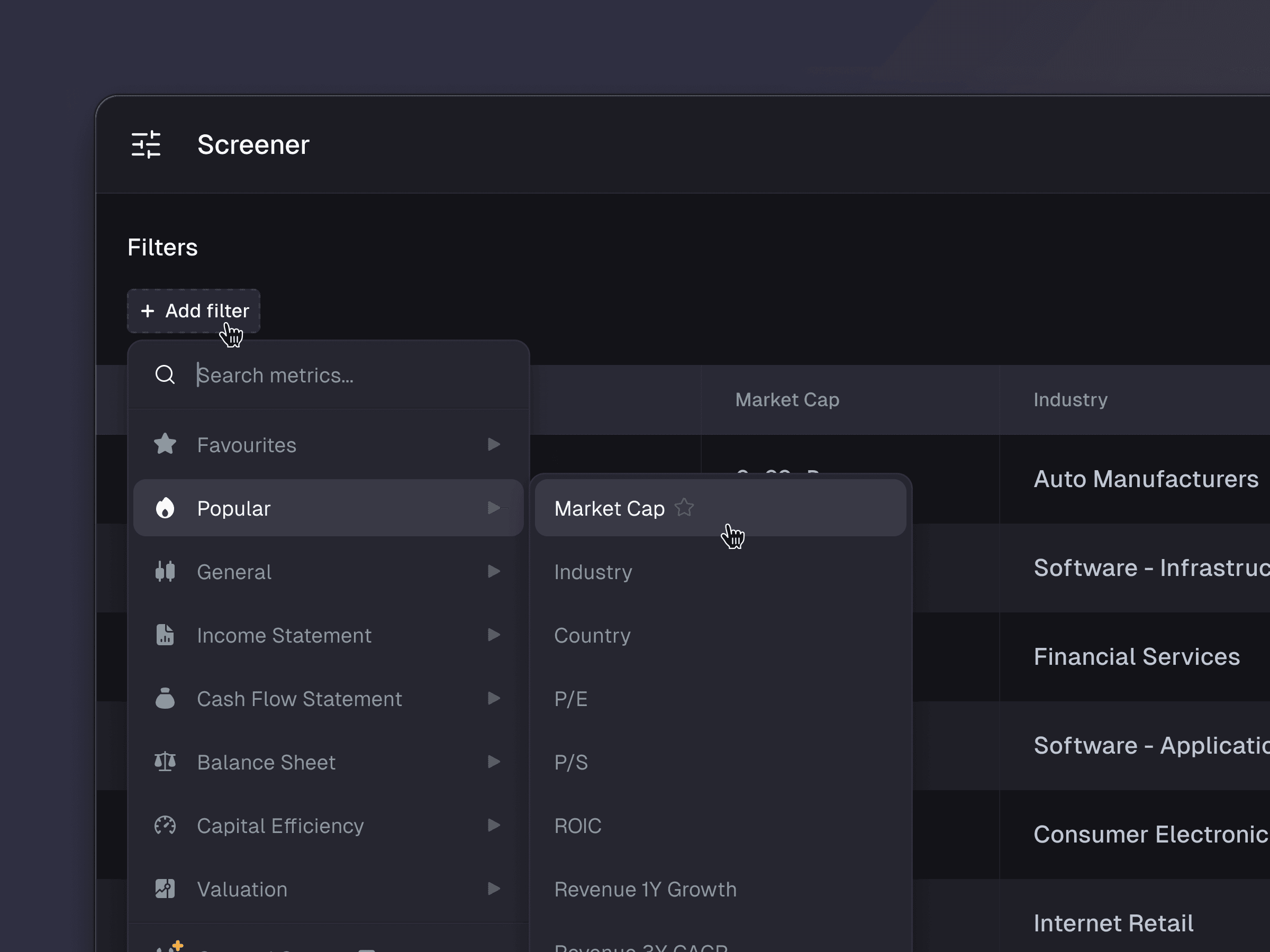1270x952 pixels.
Task: Expand the Favourites submenu arrow
Action: pos(493,444)
